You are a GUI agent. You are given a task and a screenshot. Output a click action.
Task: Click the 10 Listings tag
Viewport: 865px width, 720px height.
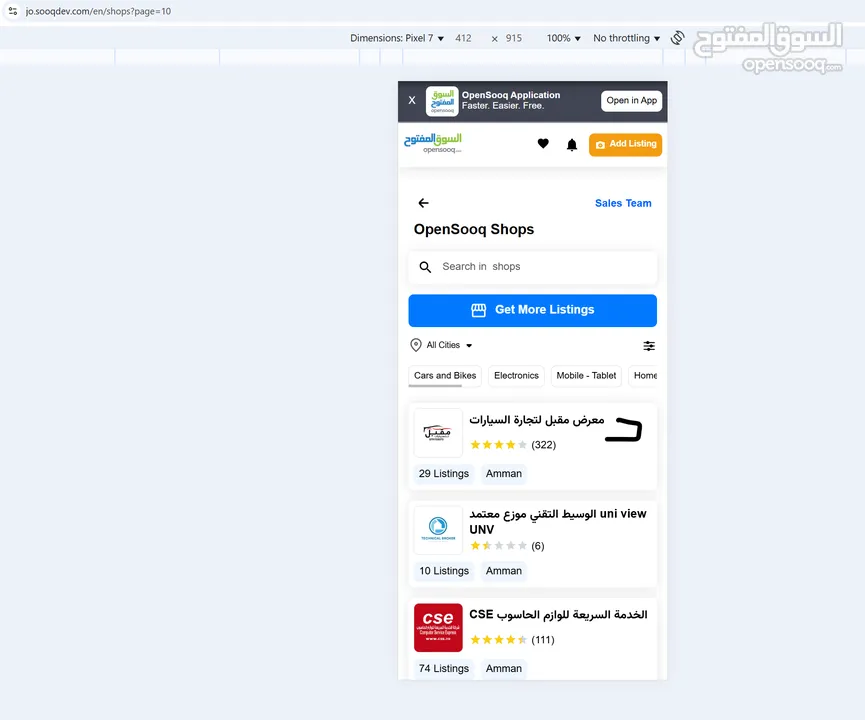coord(444,571)
